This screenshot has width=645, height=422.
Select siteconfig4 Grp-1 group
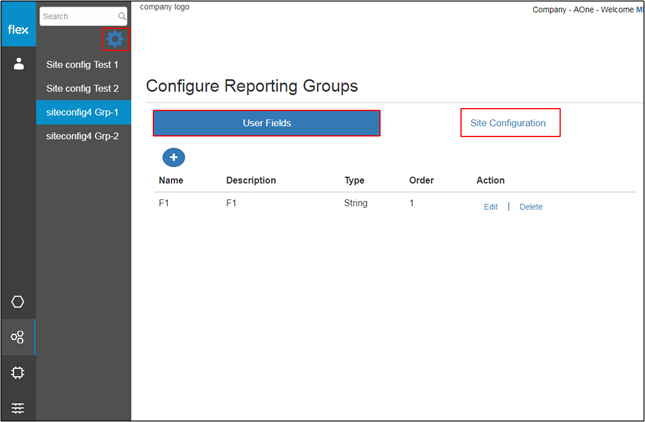tap(84, 112)
